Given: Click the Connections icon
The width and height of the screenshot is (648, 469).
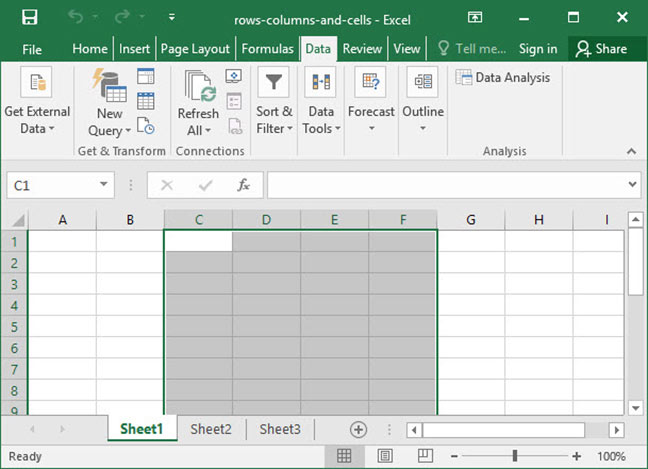Looking at the screenshot, I should click(x=234, y=76).
